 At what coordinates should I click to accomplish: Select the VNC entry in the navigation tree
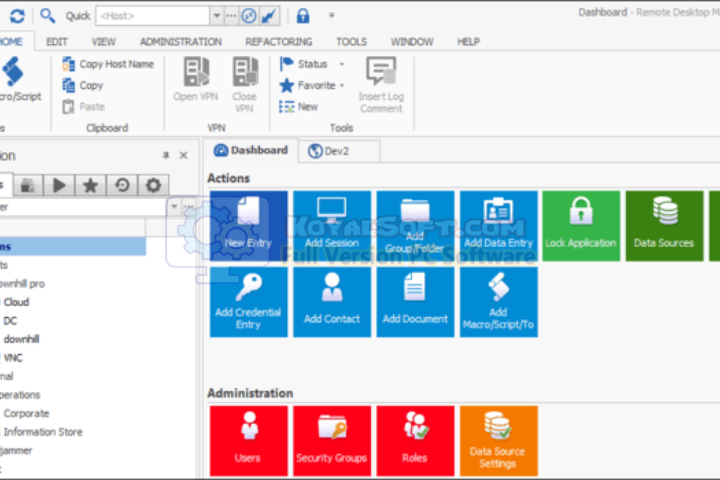(13, 358)
